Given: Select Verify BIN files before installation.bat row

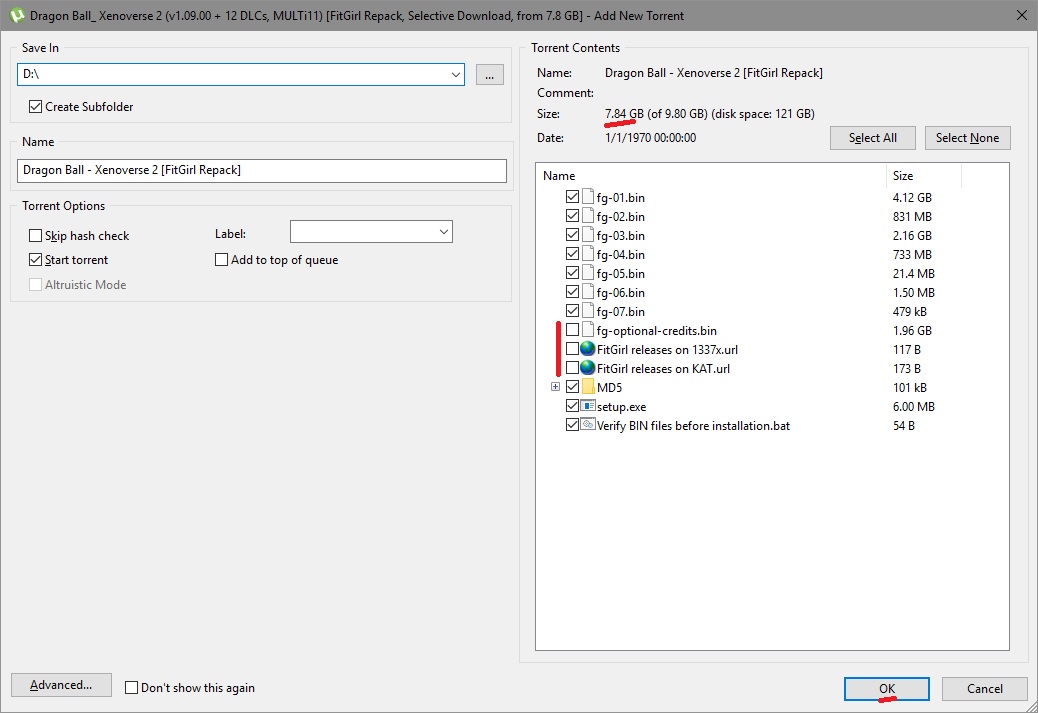Looking at the screenshot, I should click(693, 426).
